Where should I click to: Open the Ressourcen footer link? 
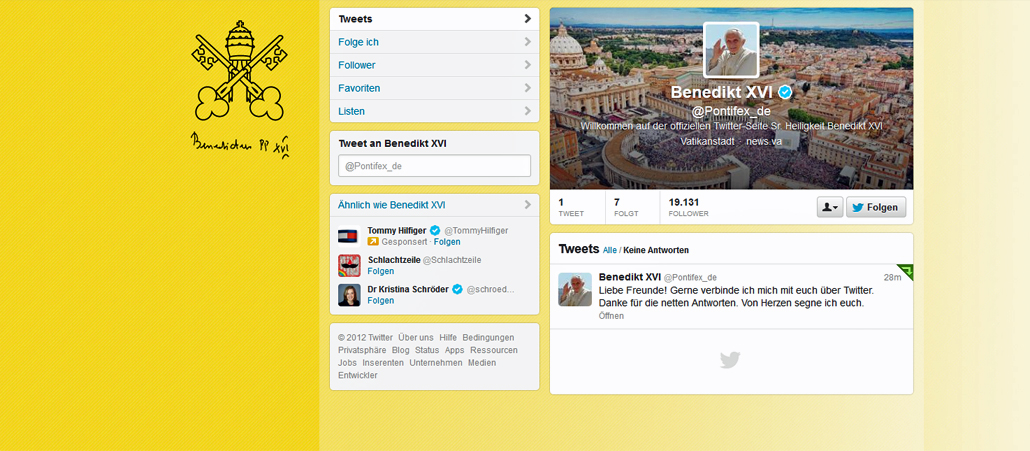click(x=494, y=350)
